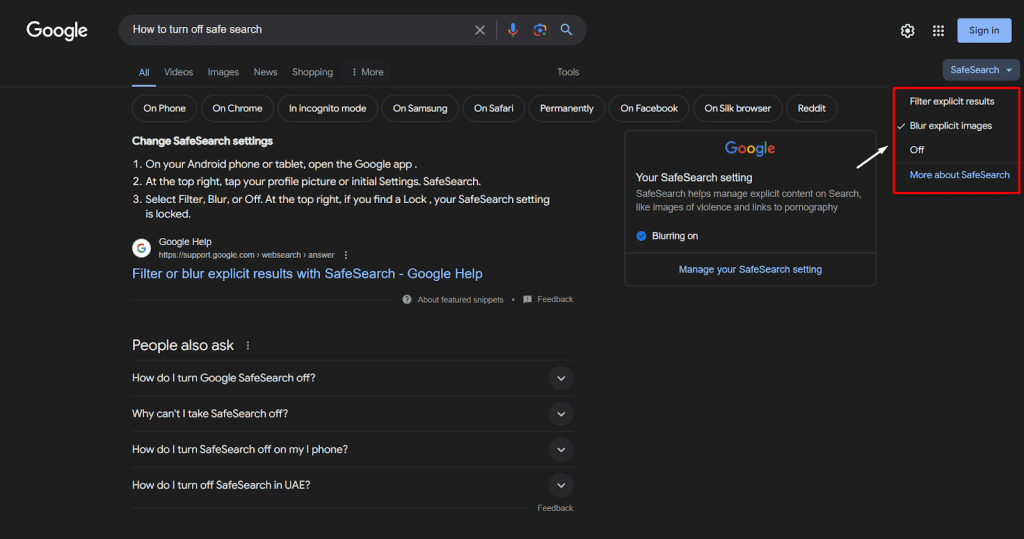Click the Blurring on check indicator
Image resolution: width=1024 pixels, height=539 pixels.
point(641,236)
